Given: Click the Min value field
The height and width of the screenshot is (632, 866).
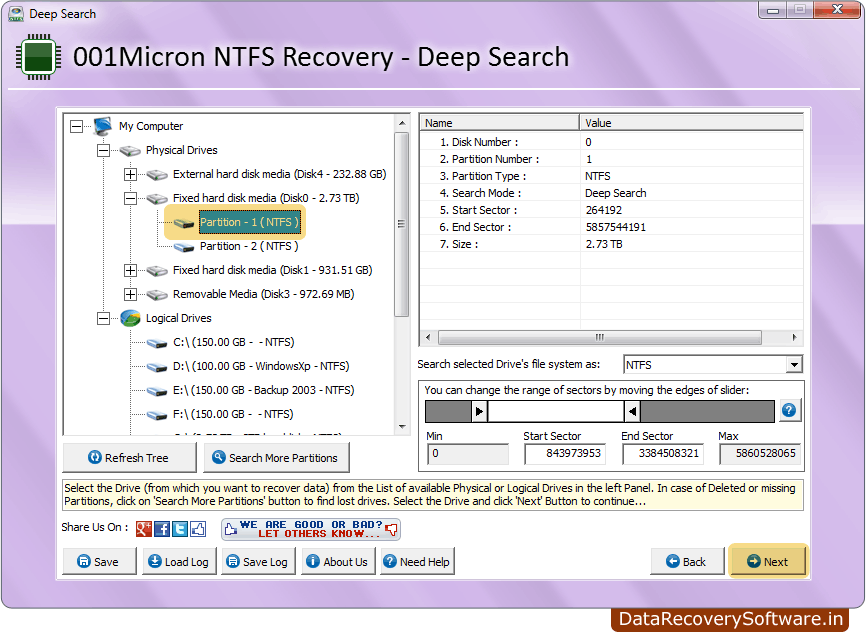Looking at the screenshot, I should (x=467, y=454).
